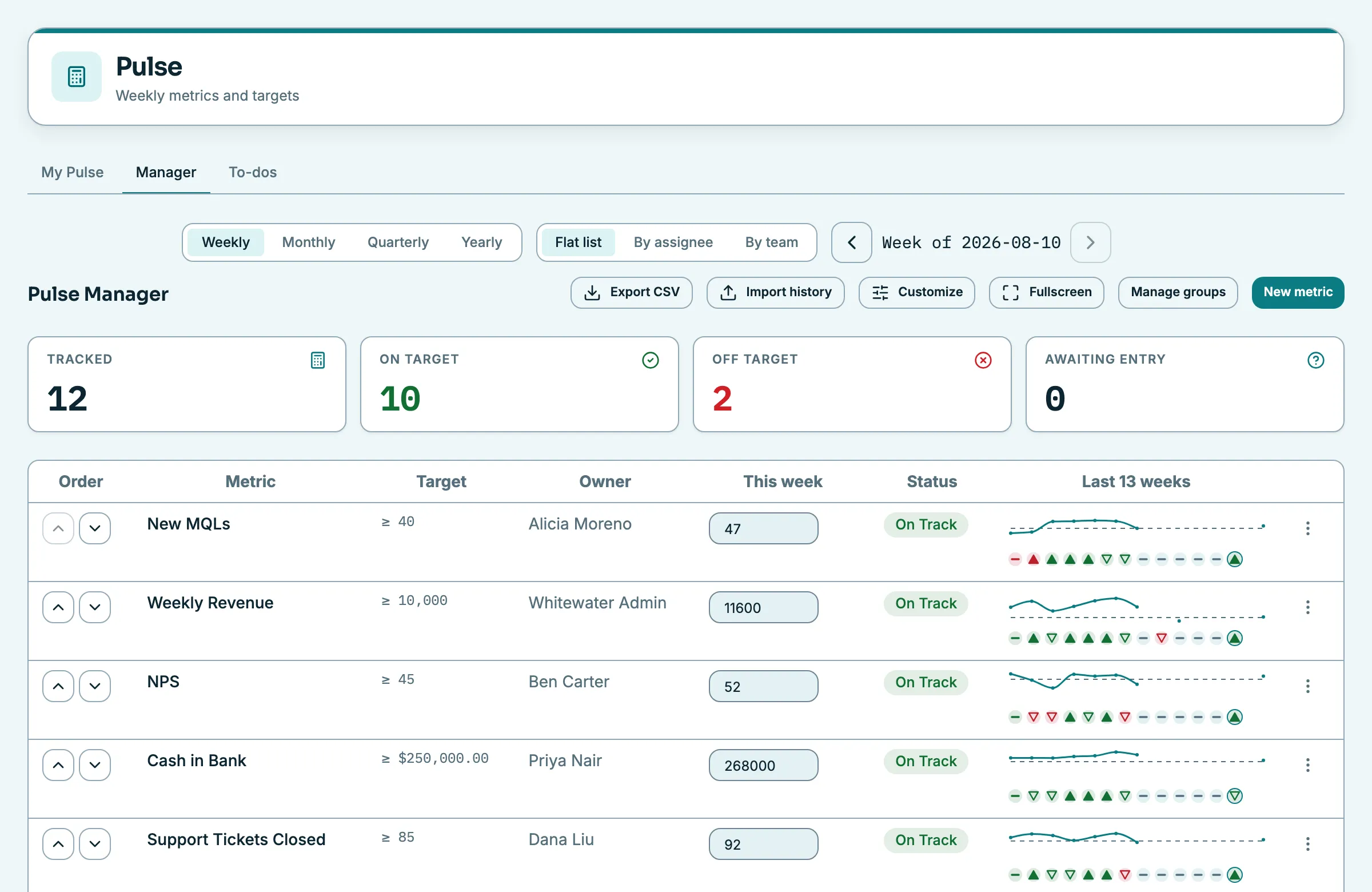Switch grouping to By assignee
This screenshot has height=892, width=1372.
point(673,242)
